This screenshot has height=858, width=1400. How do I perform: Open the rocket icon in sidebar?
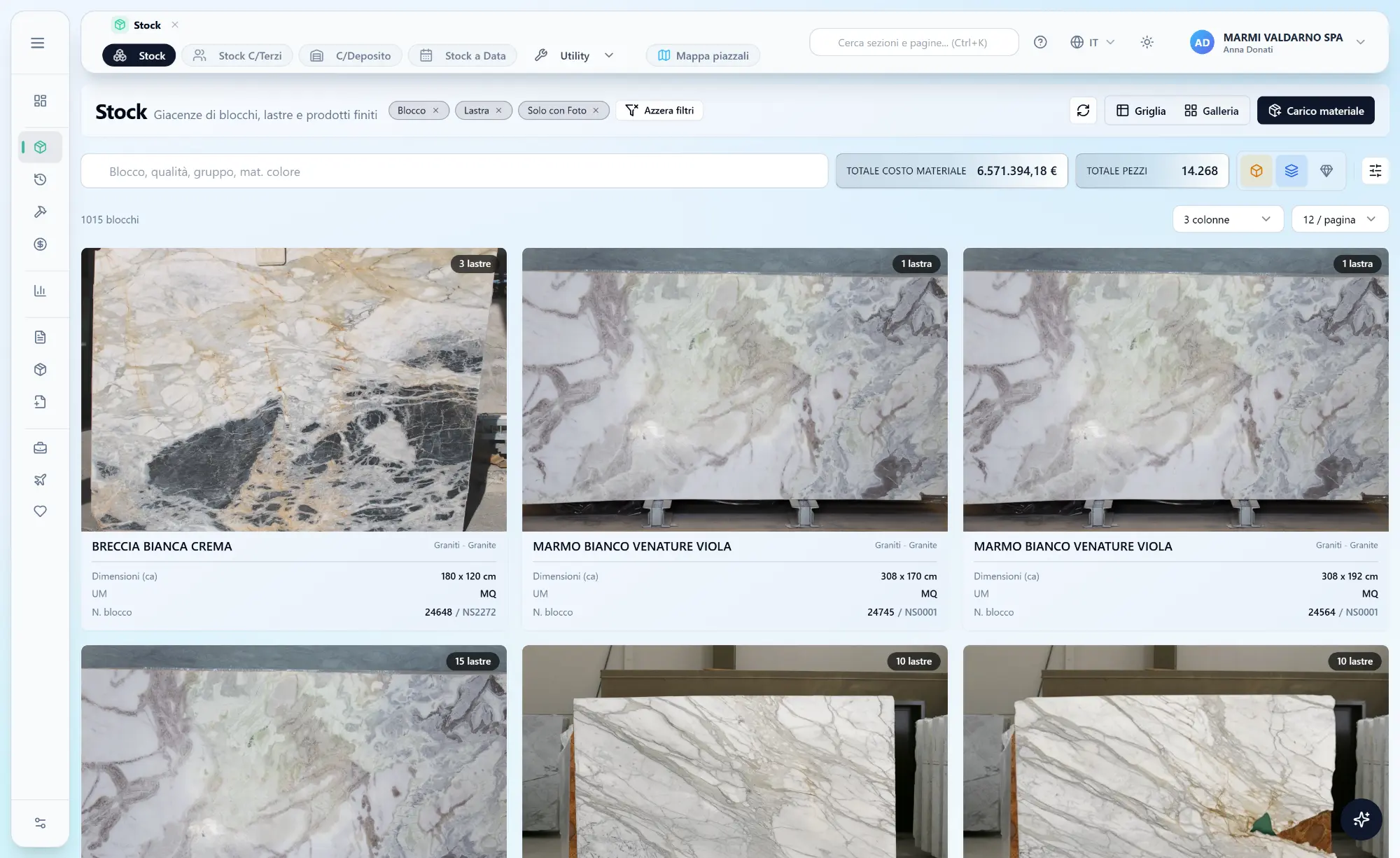(40, 480)
